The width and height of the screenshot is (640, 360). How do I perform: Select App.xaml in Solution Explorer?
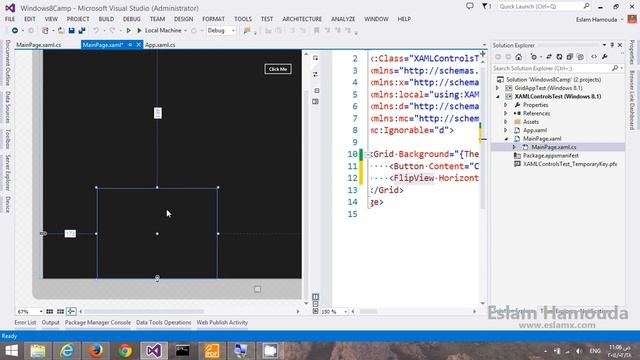click(x=535, y=130)
